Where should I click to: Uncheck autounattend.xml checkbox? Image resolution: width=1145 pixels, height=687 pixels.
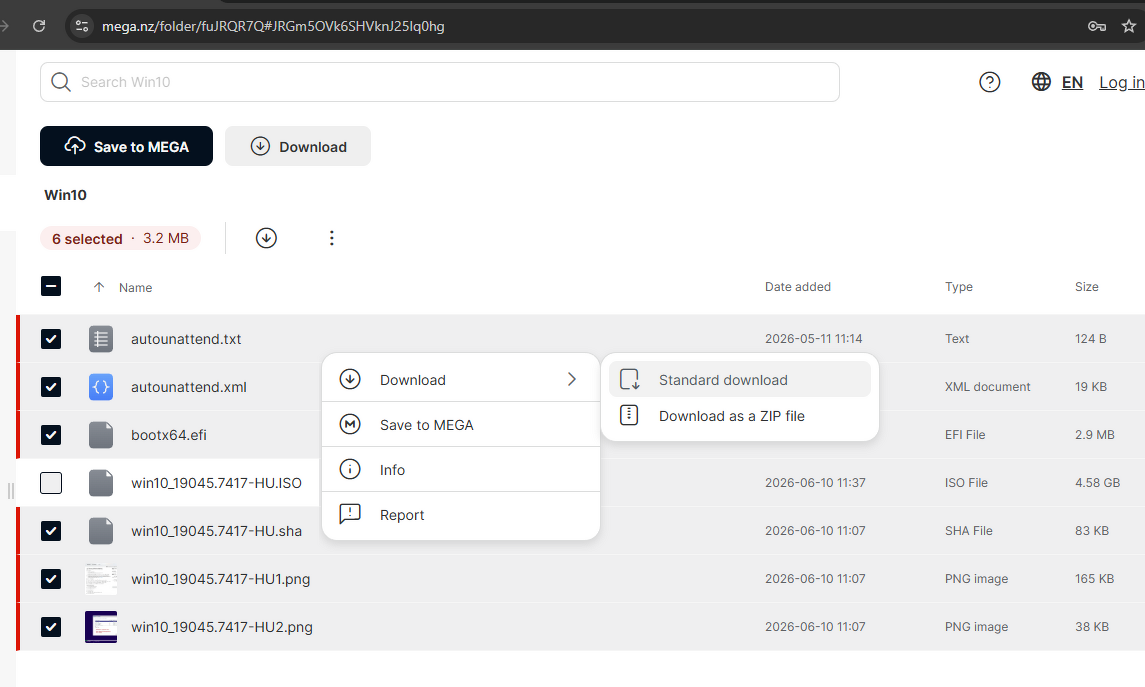(51, 387)
